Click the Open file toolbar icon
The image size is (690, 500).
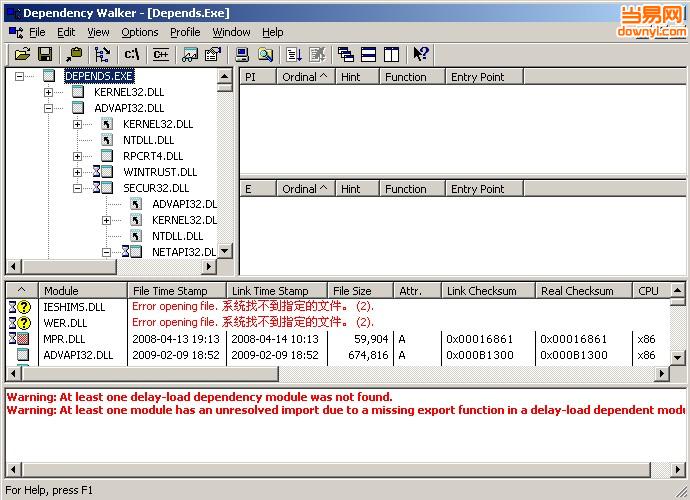(x=22, y=54)
